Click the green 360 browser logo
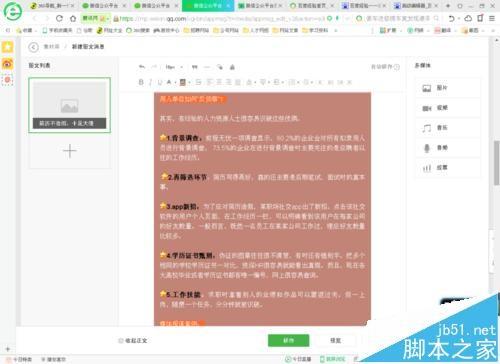Screen dimensions: 500x364 tap(12, 12)
